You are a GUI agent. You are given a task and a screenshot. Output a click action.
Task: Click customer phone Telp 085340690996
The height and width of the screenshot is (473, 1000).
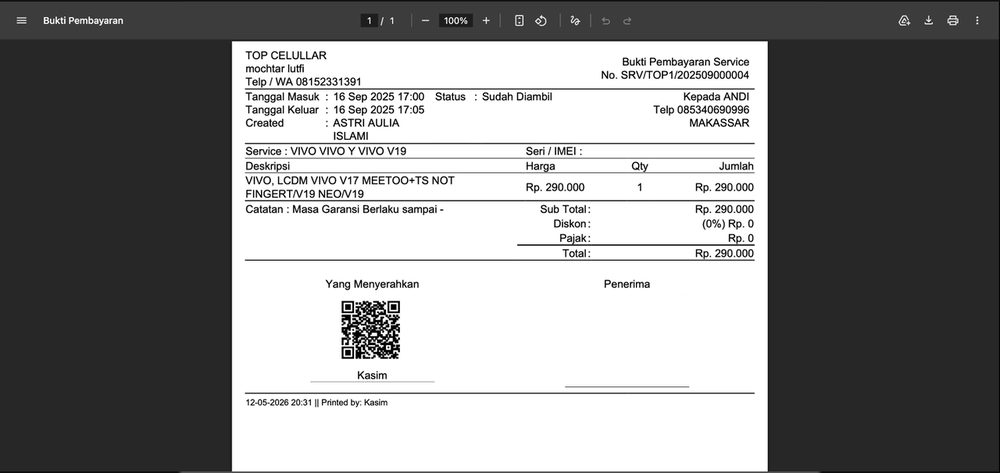click(702, 110)
